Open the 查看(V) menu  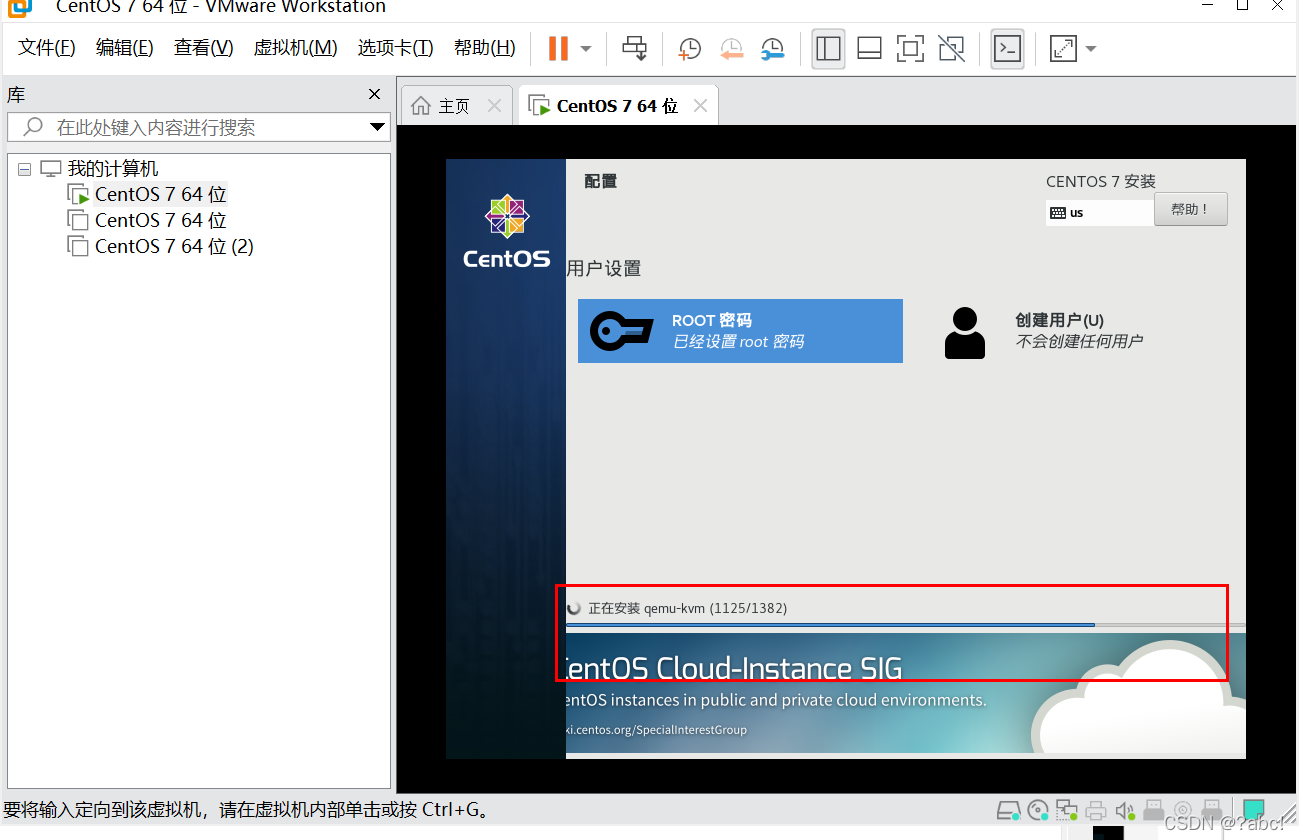(203, 48)
